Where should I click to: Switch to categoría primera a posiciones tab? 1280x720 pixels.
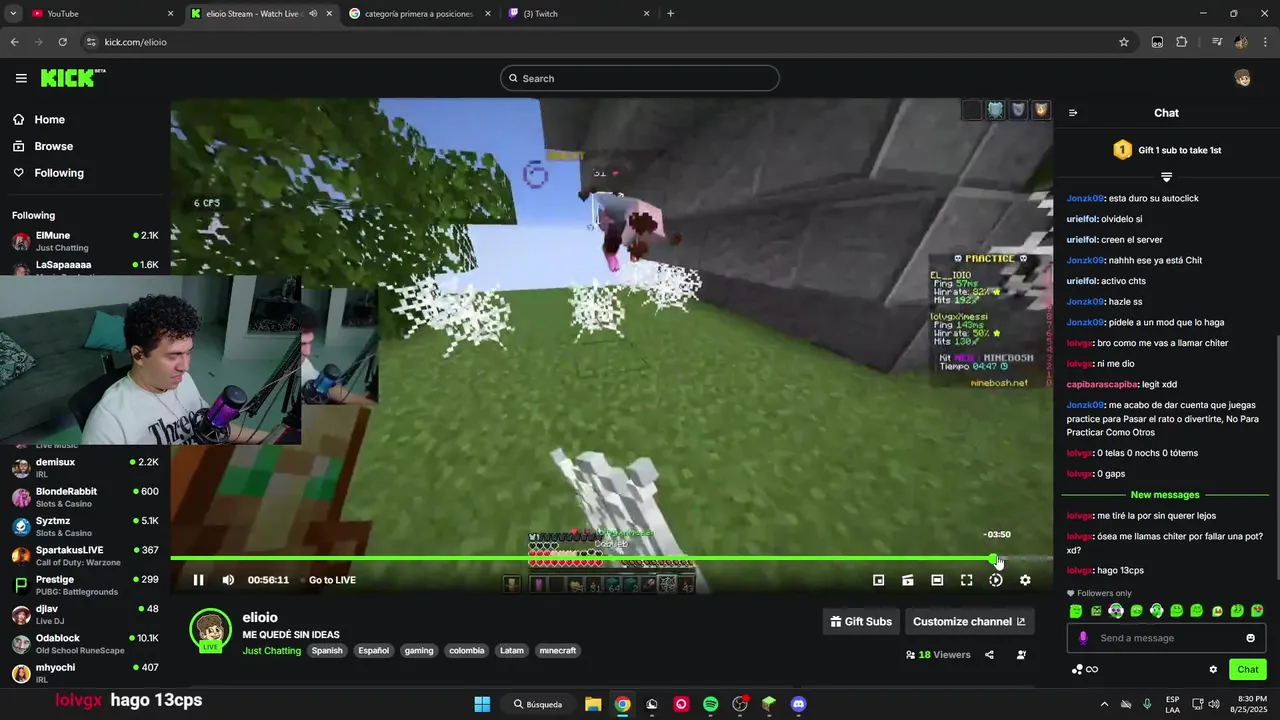pyautogui.click(x=420, y=14)
